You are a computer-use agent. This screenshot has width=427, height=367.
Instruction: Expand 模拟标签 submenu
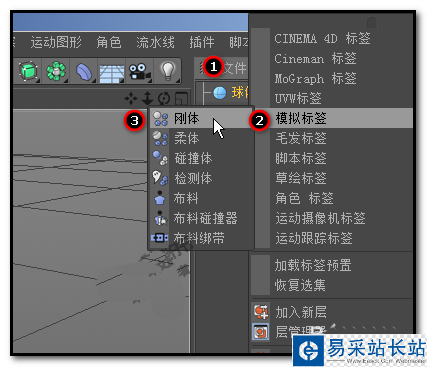click(x=332, y=118)
